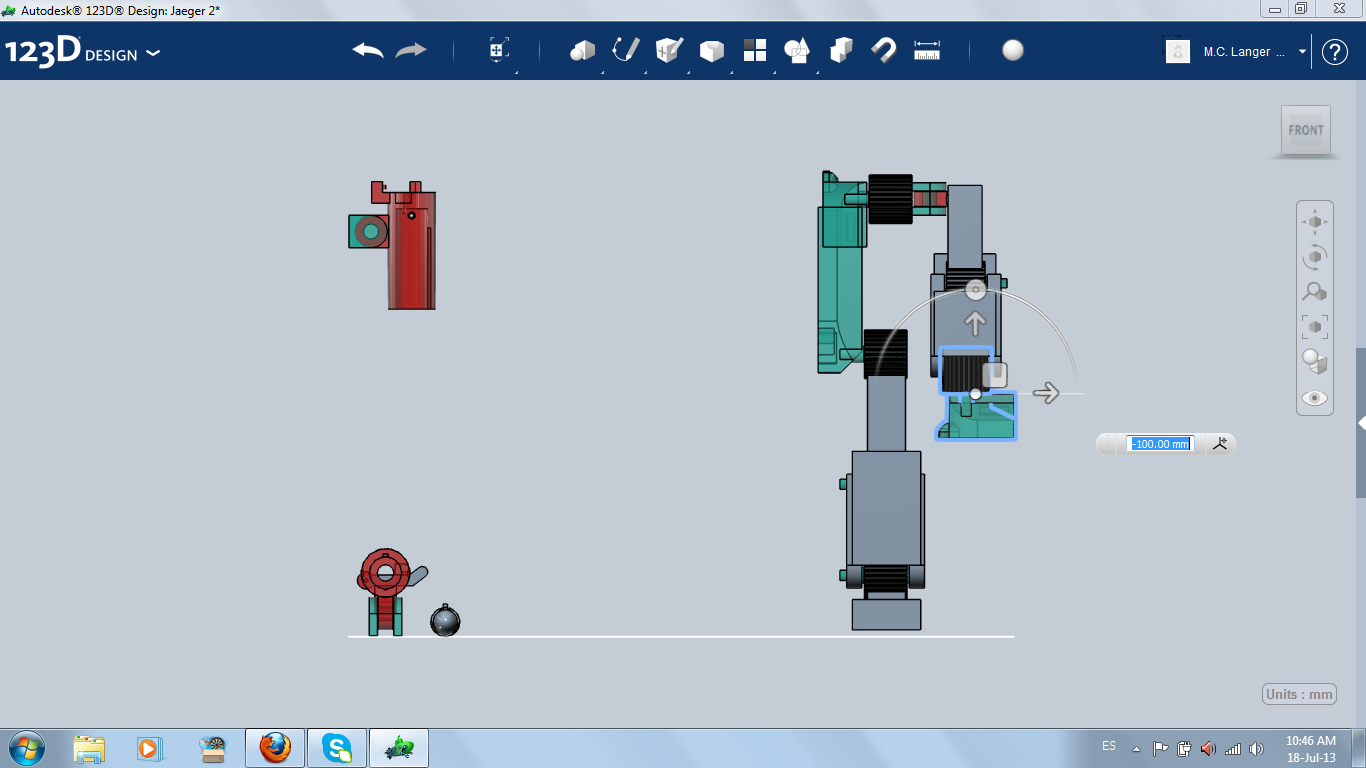Viewport: 1366px width, 768px height.
Task: Select the Pan navigation tool
Action: [x=1315, y=222]
